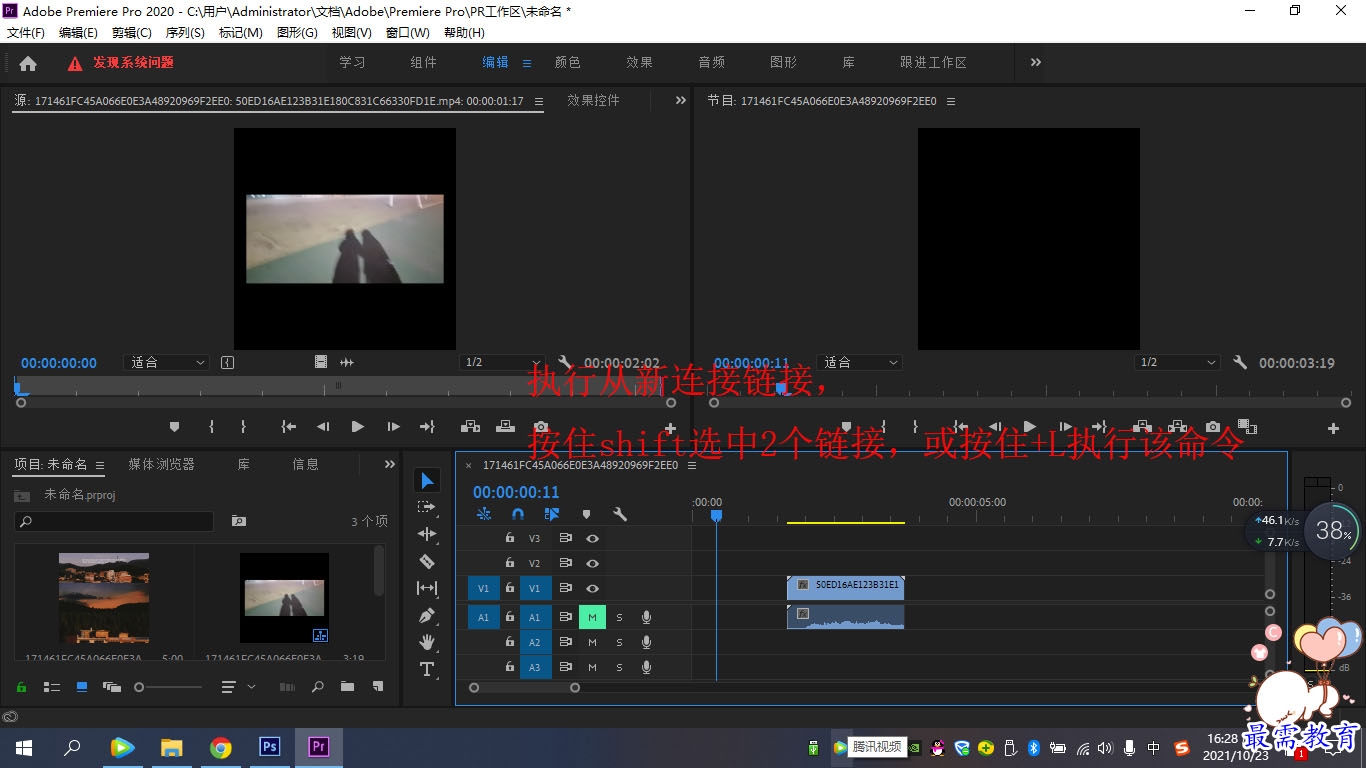Open source playback resolution 1/2 dropdown
This screenshot has height=768, width=1366.
(501, 362)
